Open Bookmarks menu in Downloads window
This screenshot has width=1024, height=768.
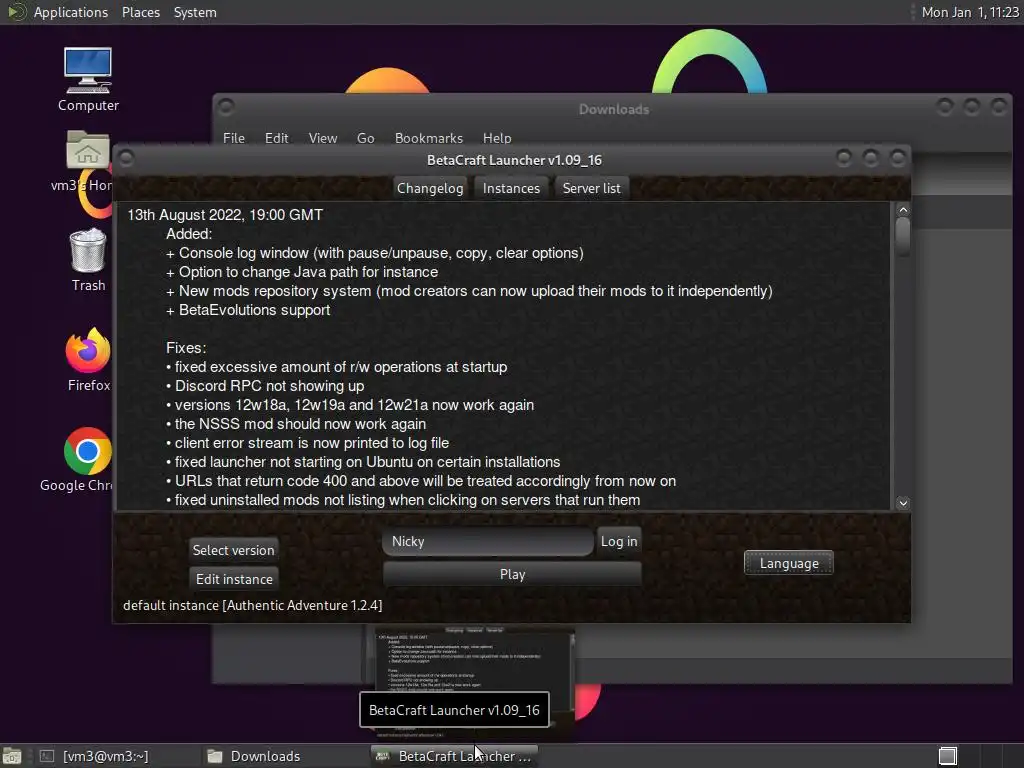coord(428,138)
